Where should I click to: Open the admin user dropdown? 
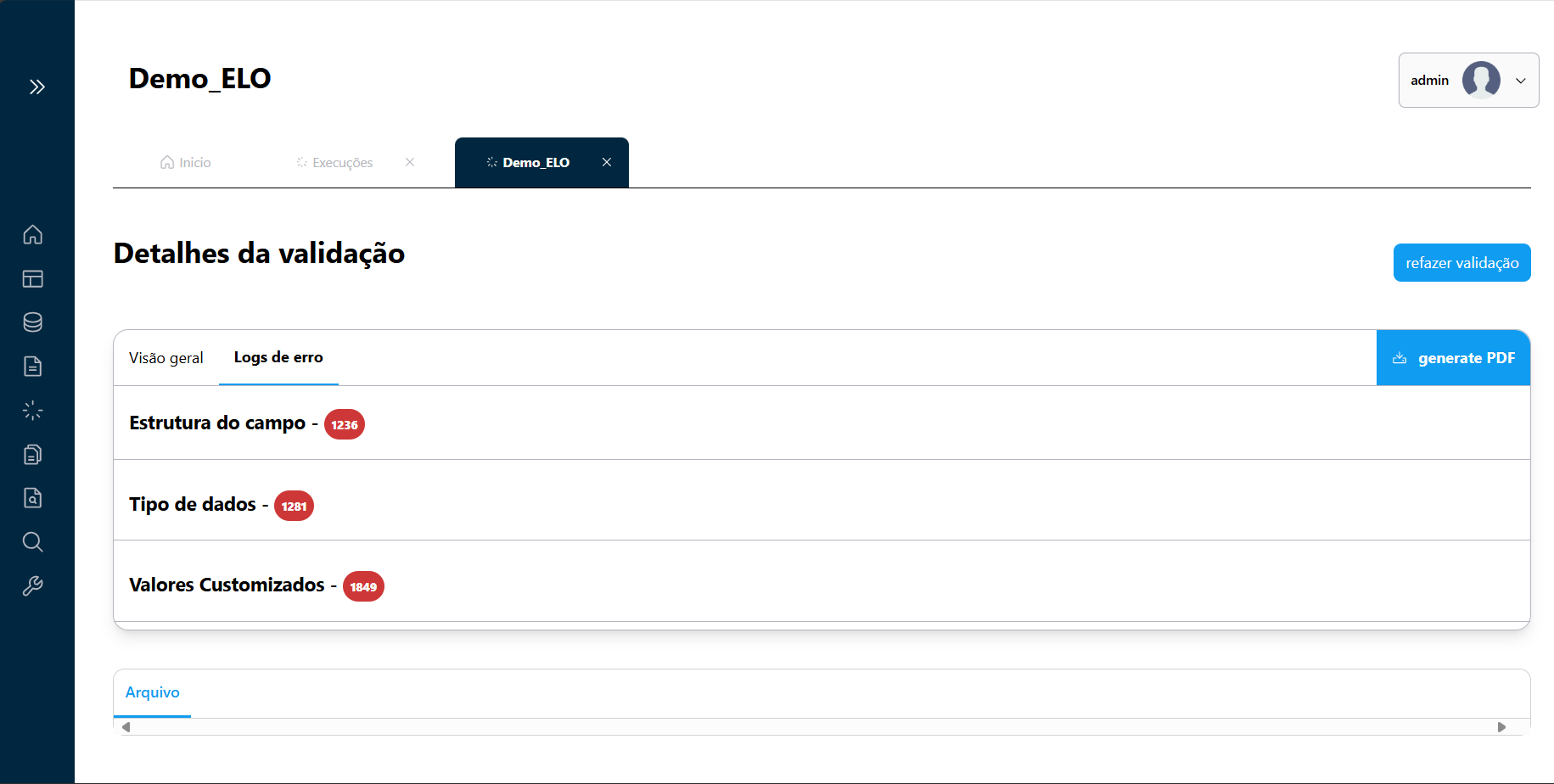click(x=1467, y=81)
